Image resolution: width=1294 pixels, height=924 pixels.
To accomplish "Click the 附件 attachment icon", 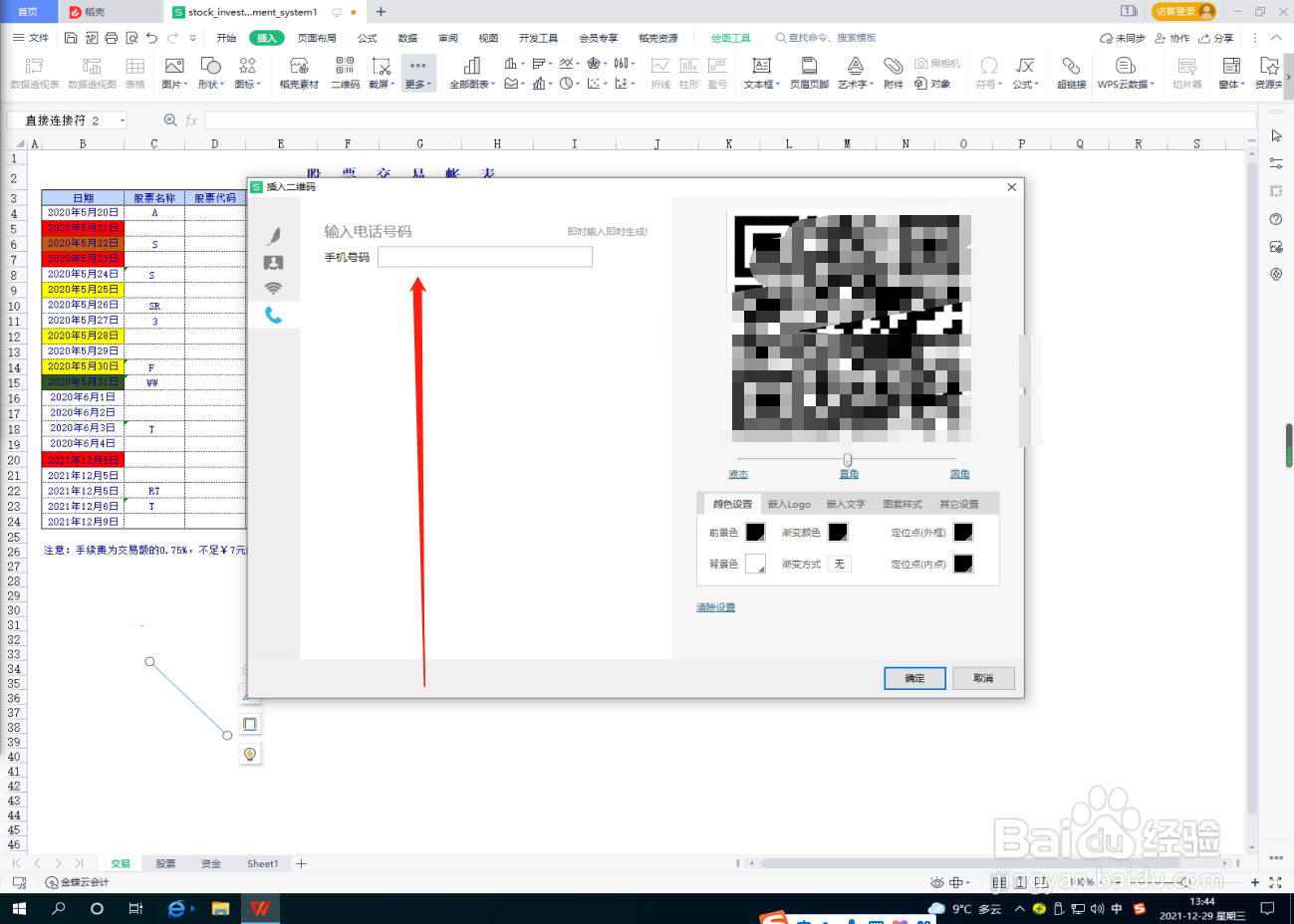I will [894, 73].
